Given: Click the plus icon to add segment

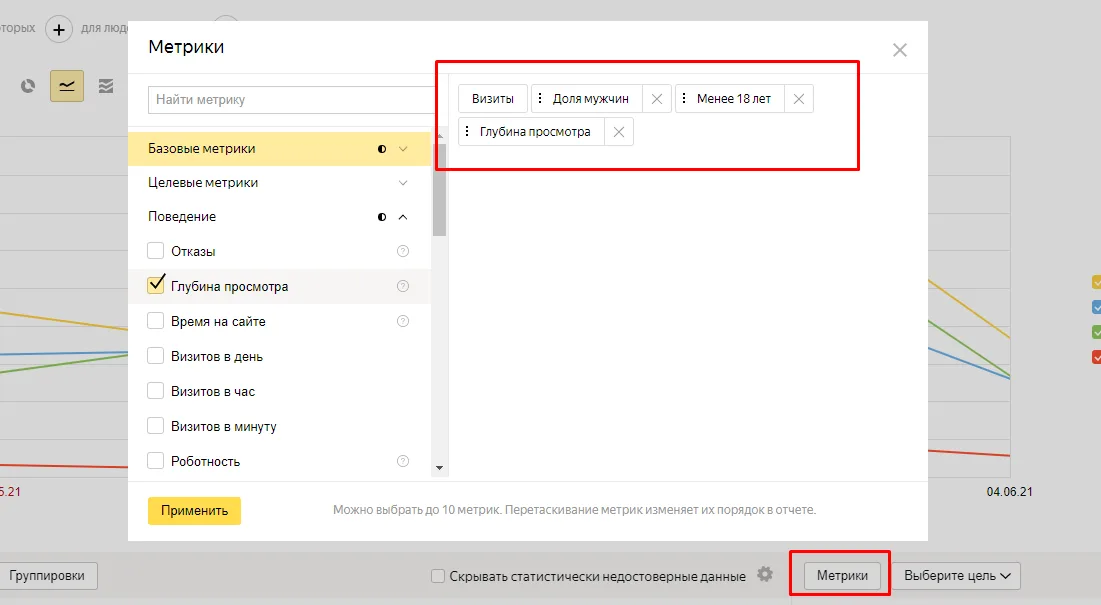Looking at the screenshot, I should [59, 29].
